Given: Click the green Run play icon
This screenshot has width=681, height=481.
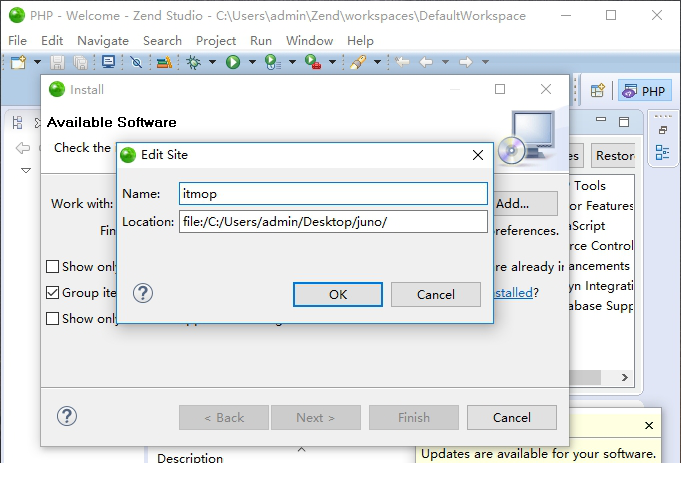Looking at the screenshot, I should tap(233, 62).
